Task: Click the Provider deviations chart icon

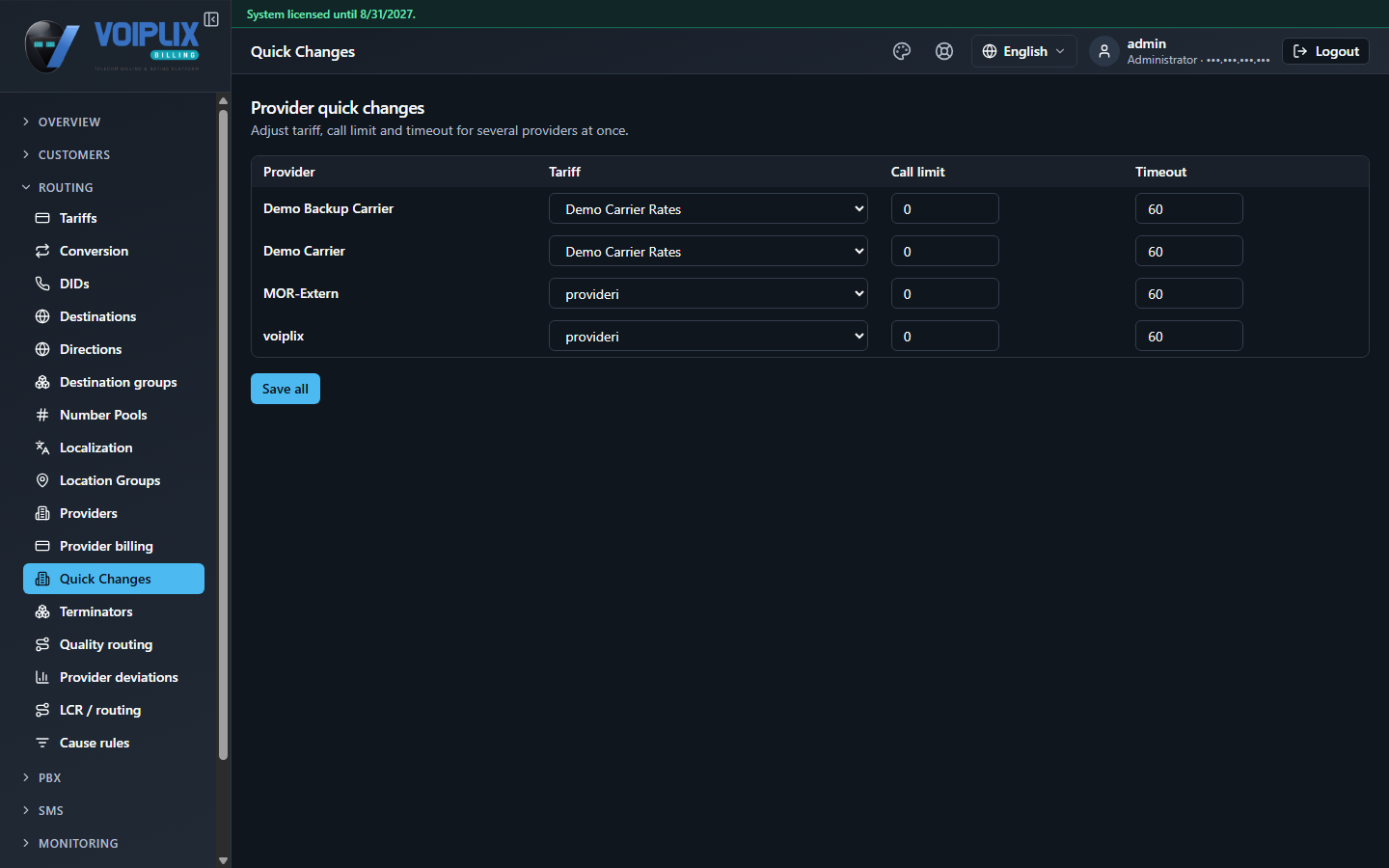Action: click(42, 677)
